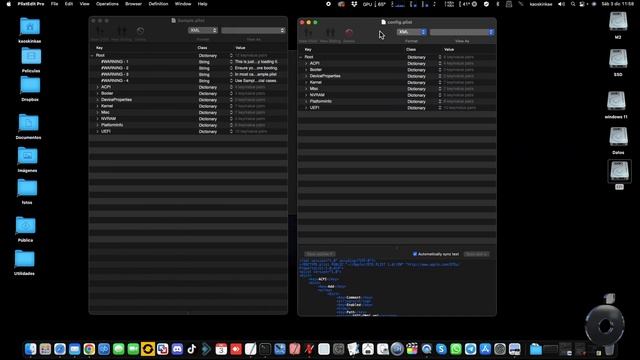Open the Format XML dropdown in config.plist
The image size is (640, 360).
click(x=411, y=32)
